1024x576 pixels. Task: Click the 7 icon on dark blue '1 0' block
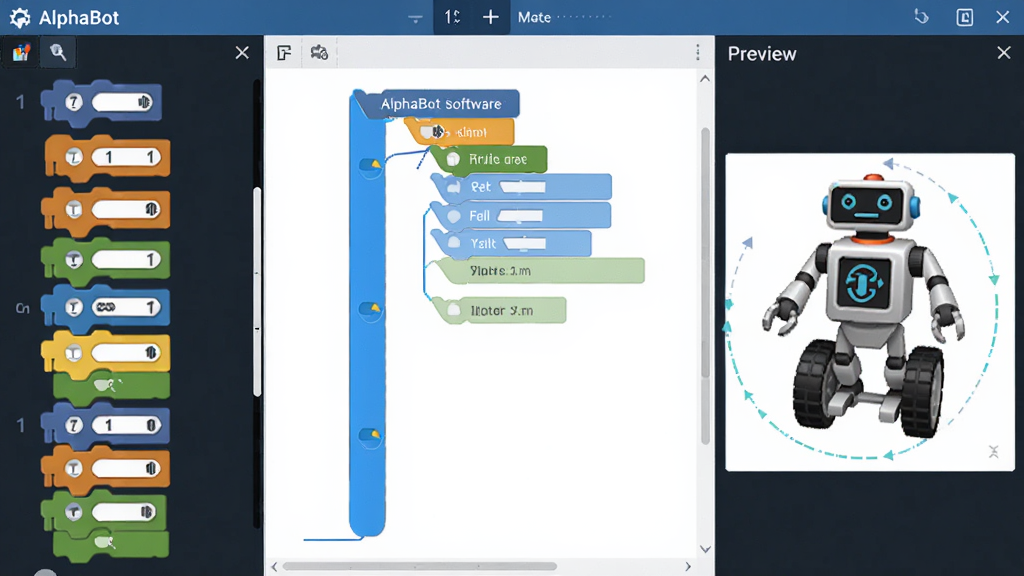click(x=74, y=426)
